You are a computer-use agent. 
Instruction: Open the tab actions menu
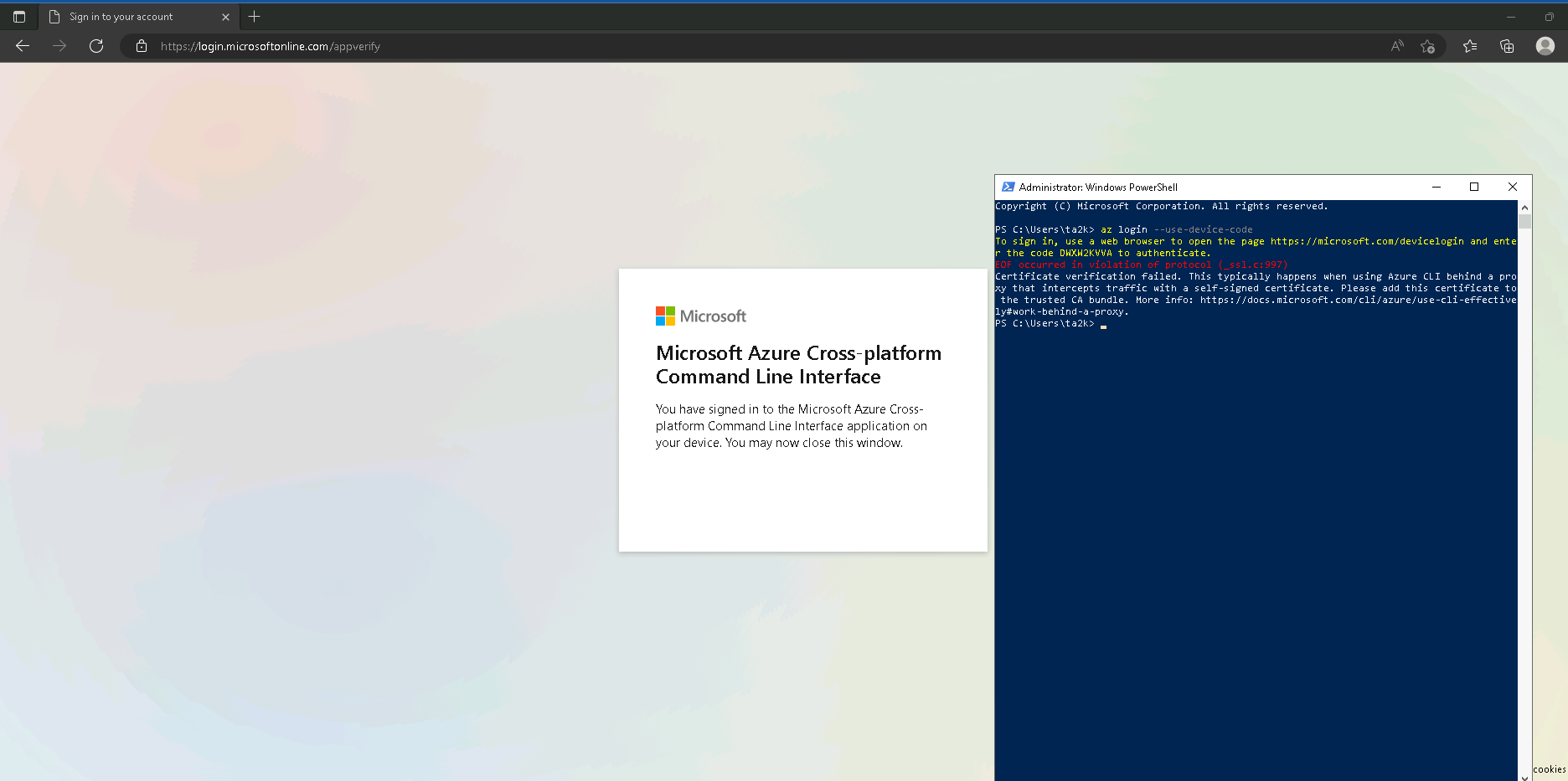click(18, 16)
